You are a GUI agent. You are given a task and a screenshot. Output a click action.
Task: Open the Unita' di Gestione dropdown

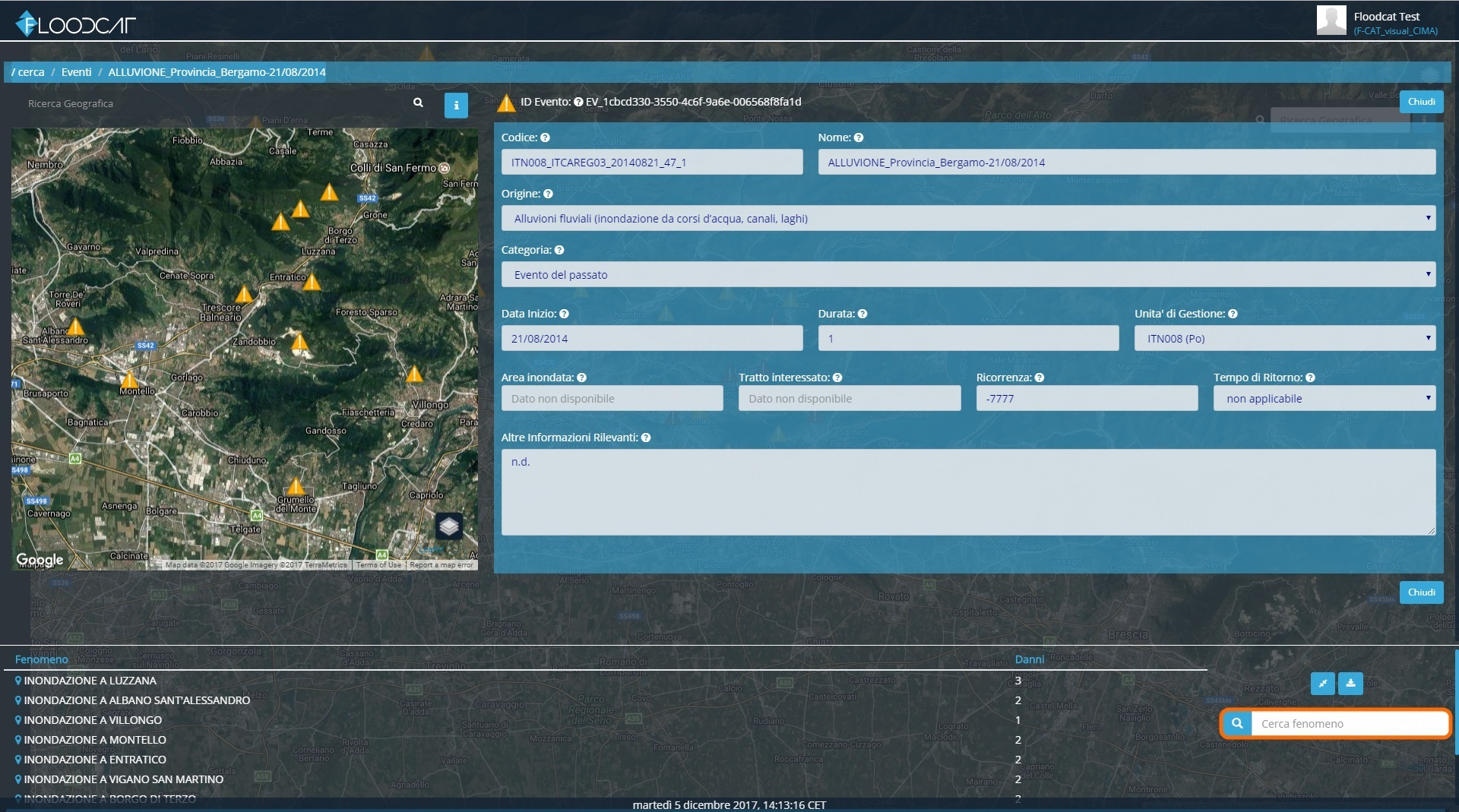(1285, 338)
